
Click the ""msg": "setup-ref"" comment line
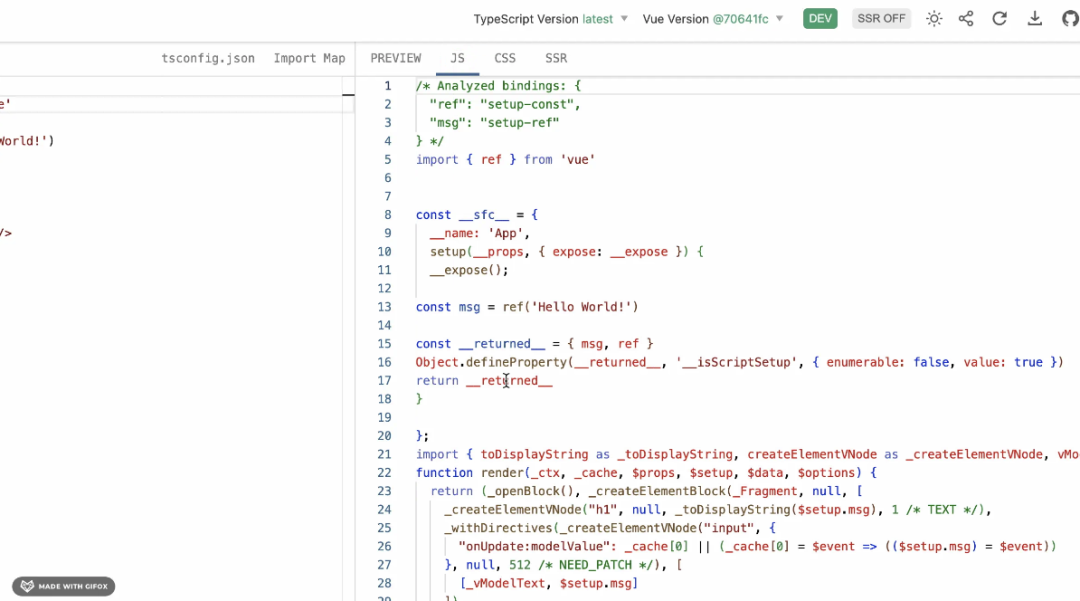pos(494,123)
